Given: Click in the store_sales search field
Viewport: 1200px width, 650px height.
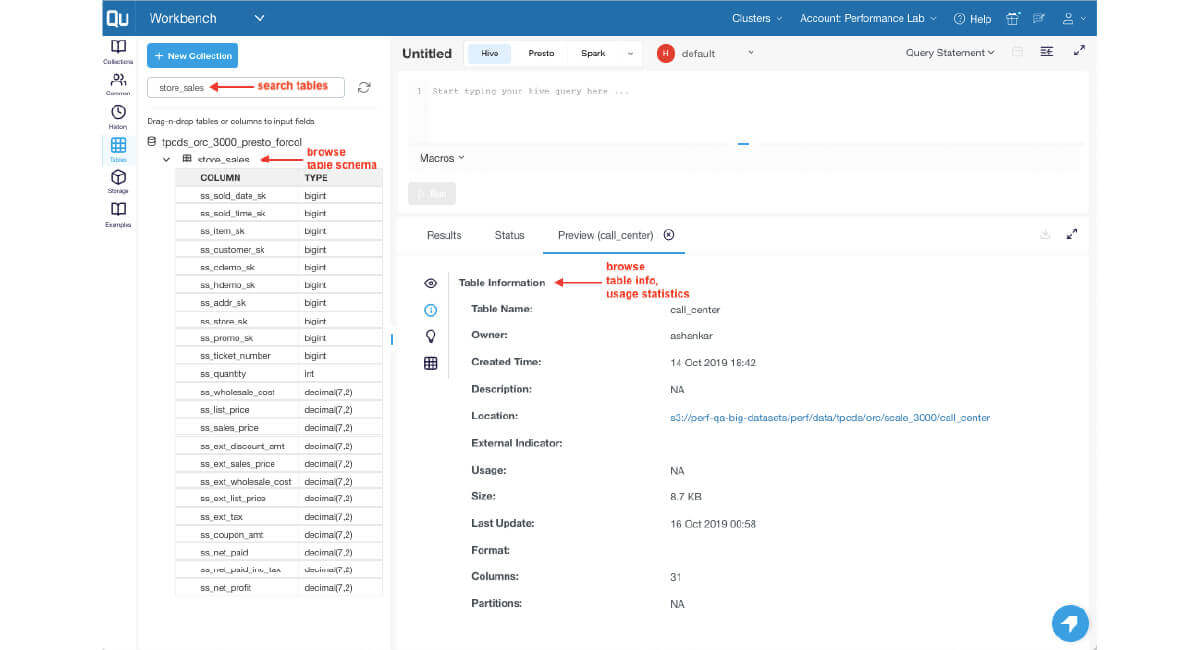Looking at the screenshot, I should (246, 88).
